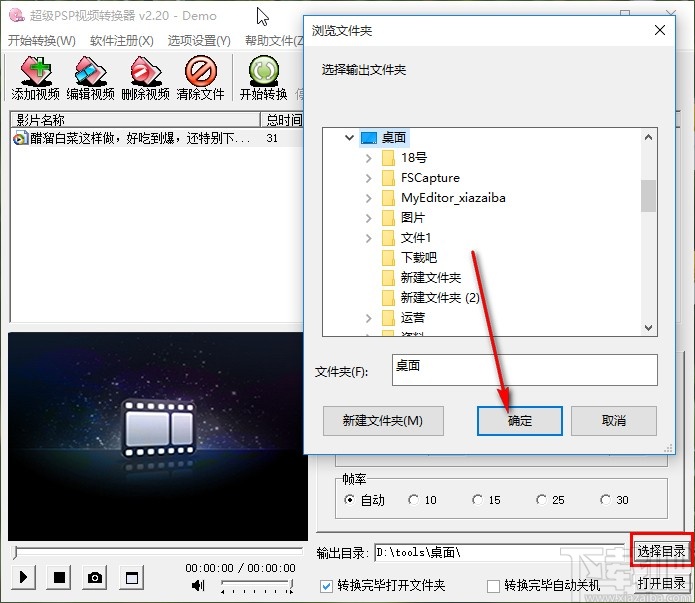Screen dimensions: 695x603
Task: Click the Add Video (添加视频) toolbar icon
Action: (36, 71)
